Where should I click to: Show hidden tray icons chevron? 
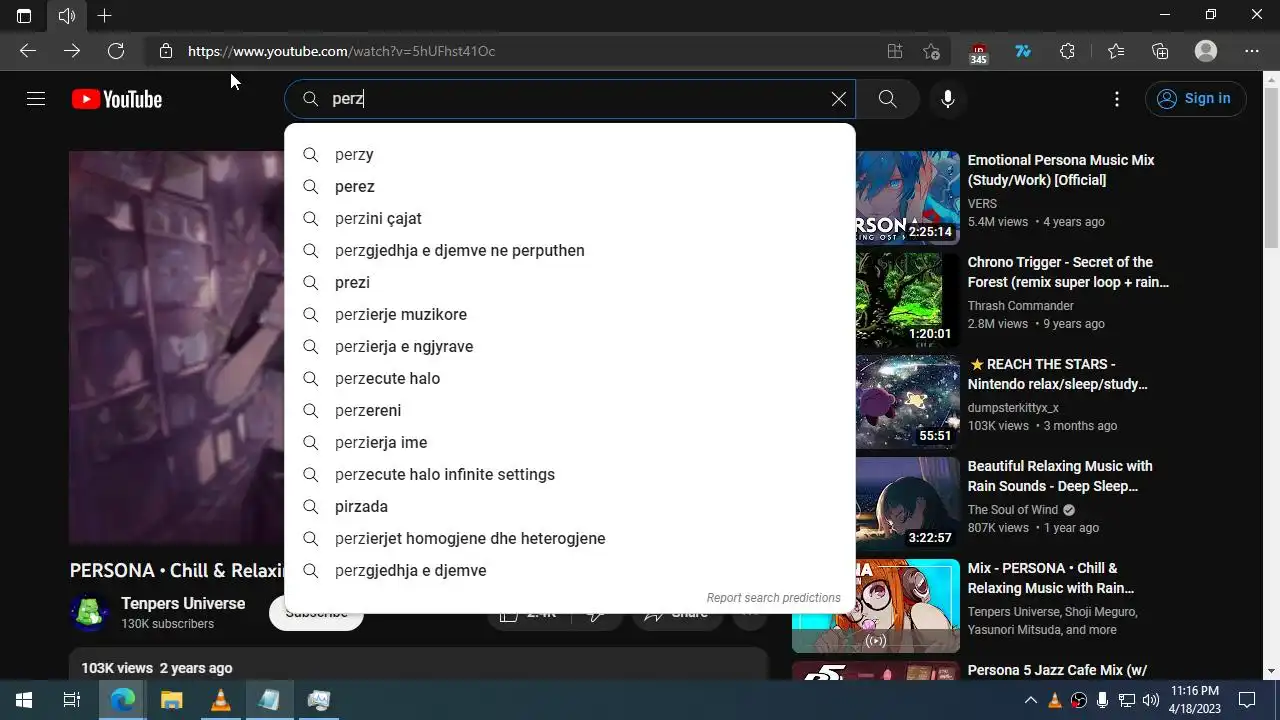[x=1031, y=700]
